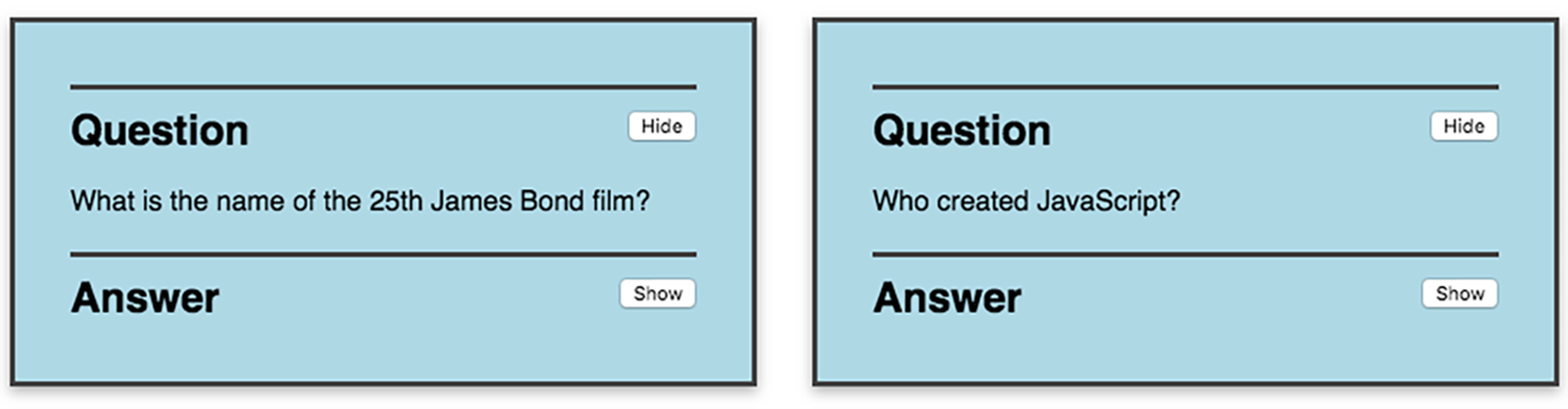Click the divider line above Question in JavaScript card
1568x409 pixels.
[x=1185, y=87]
